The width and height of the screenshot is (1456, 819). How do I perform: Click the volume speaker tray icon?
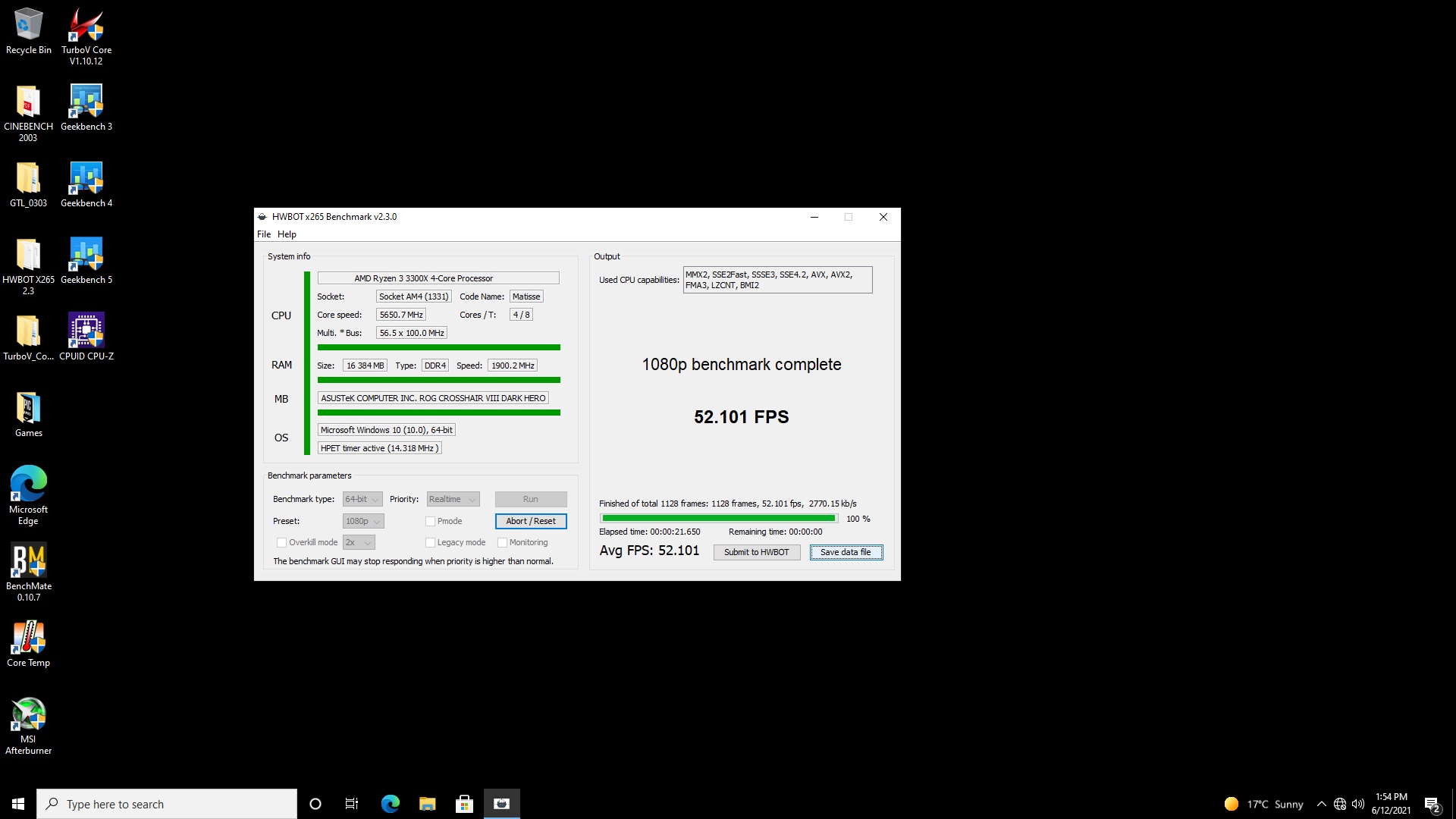click(x=1358, y=804)
